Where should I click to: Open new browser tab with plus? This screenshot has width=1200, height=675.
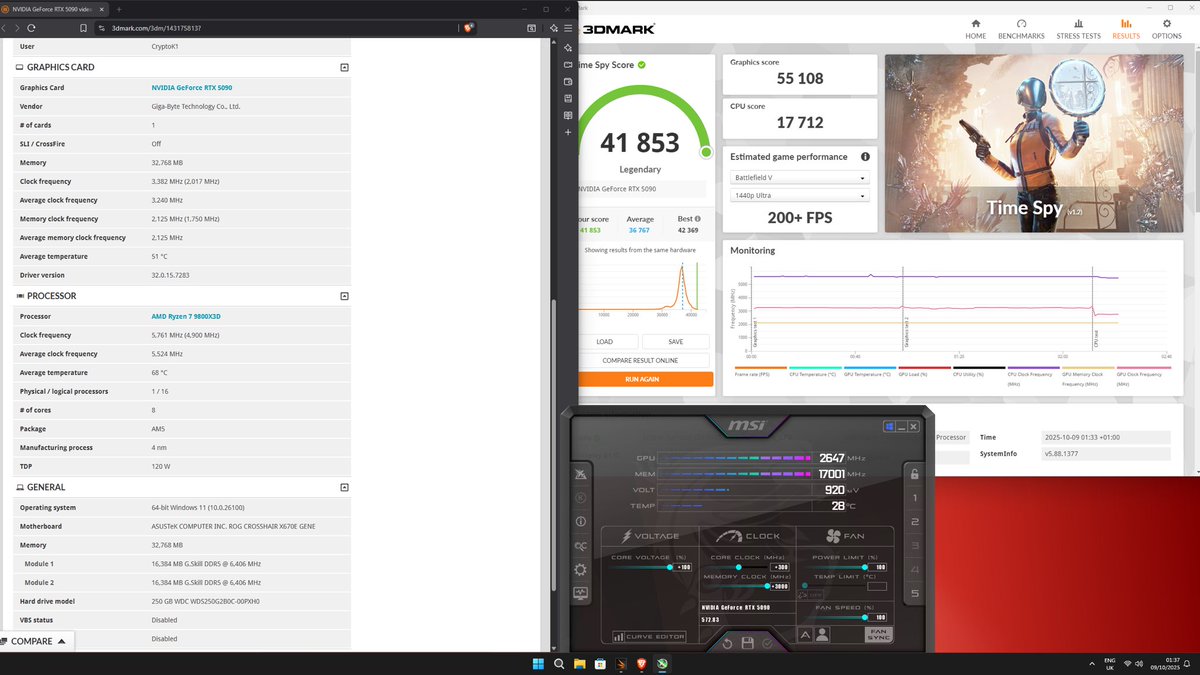(x=119, y=9)
